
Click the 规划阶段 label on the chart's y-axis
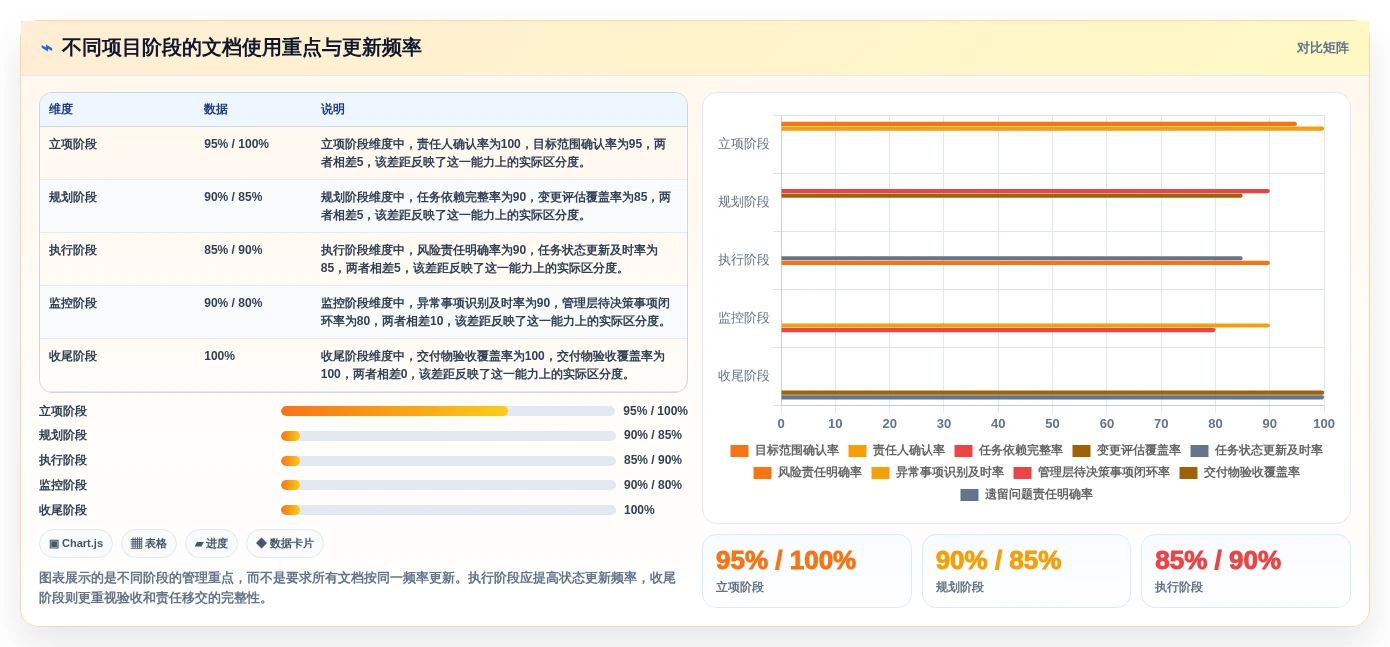click(x=744, y=201)
